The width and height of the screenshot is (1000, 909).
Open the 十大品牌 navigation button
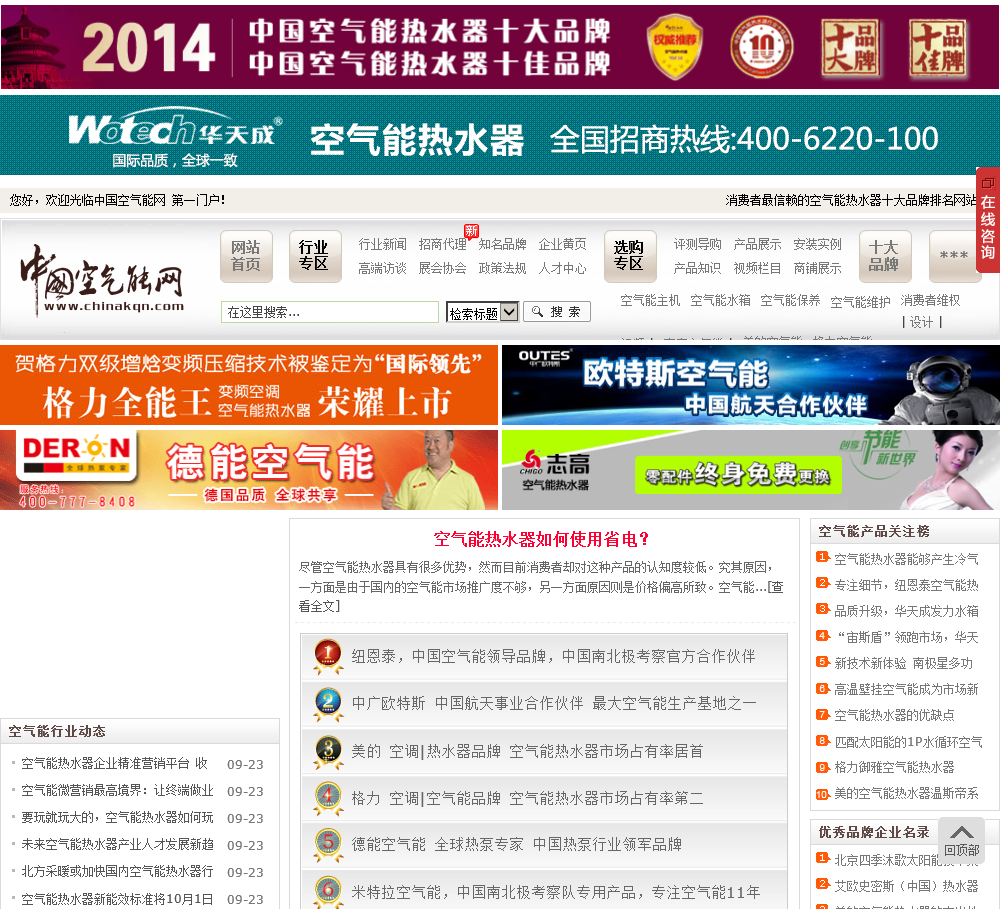click(x=885, y=256)
